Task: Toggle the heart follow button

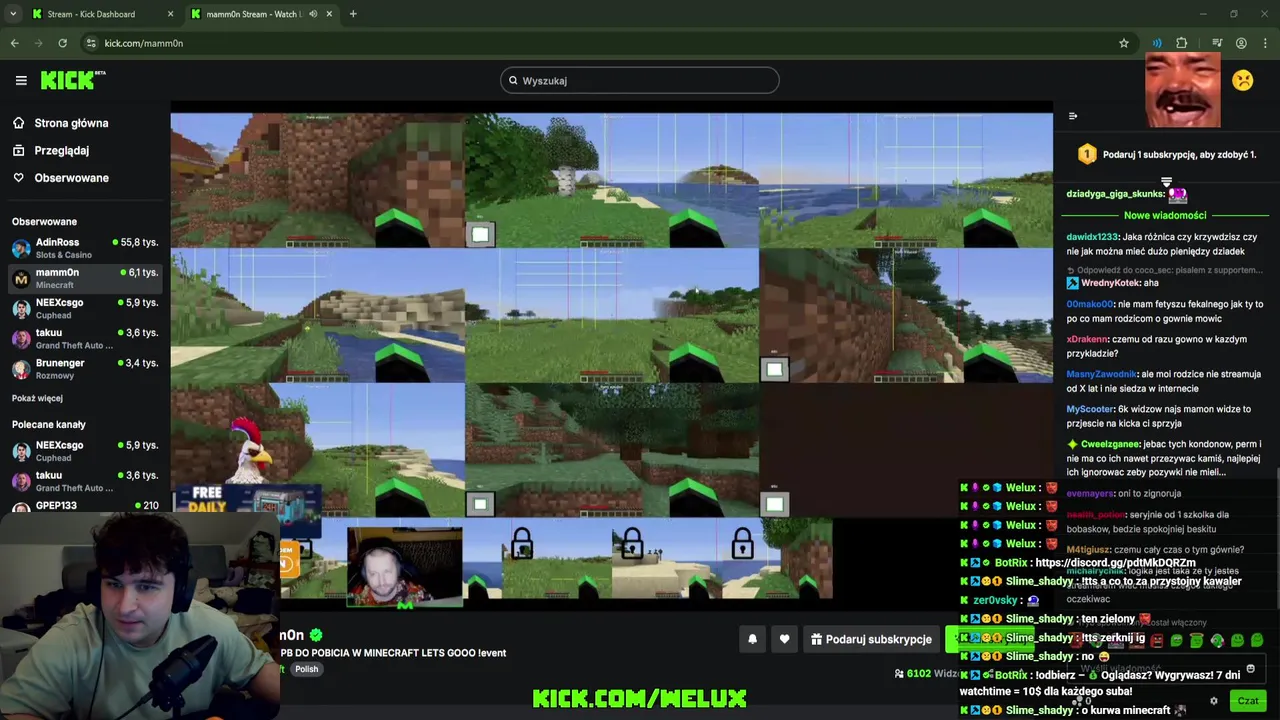Action: coord(784,639)
